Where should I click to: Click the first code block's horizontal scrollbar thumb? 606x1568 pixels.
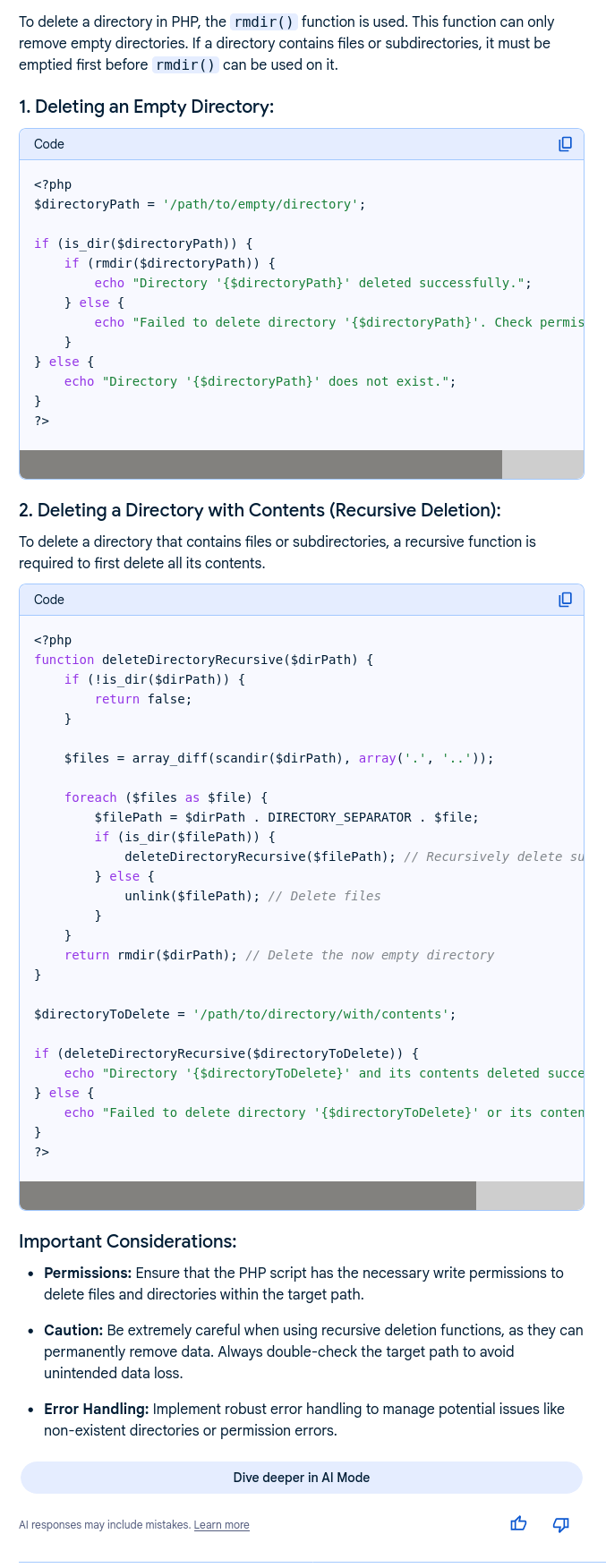260,464
